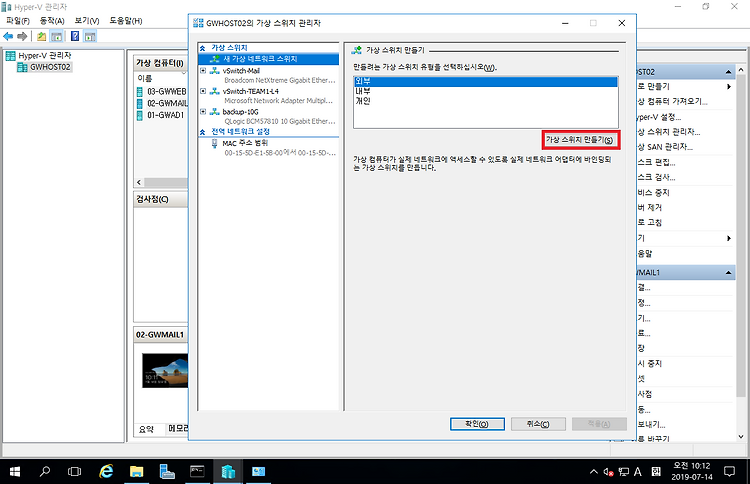Click 가상 스위치 만들기(S) button
Screen dimensions: 750x484
[581, 140]
